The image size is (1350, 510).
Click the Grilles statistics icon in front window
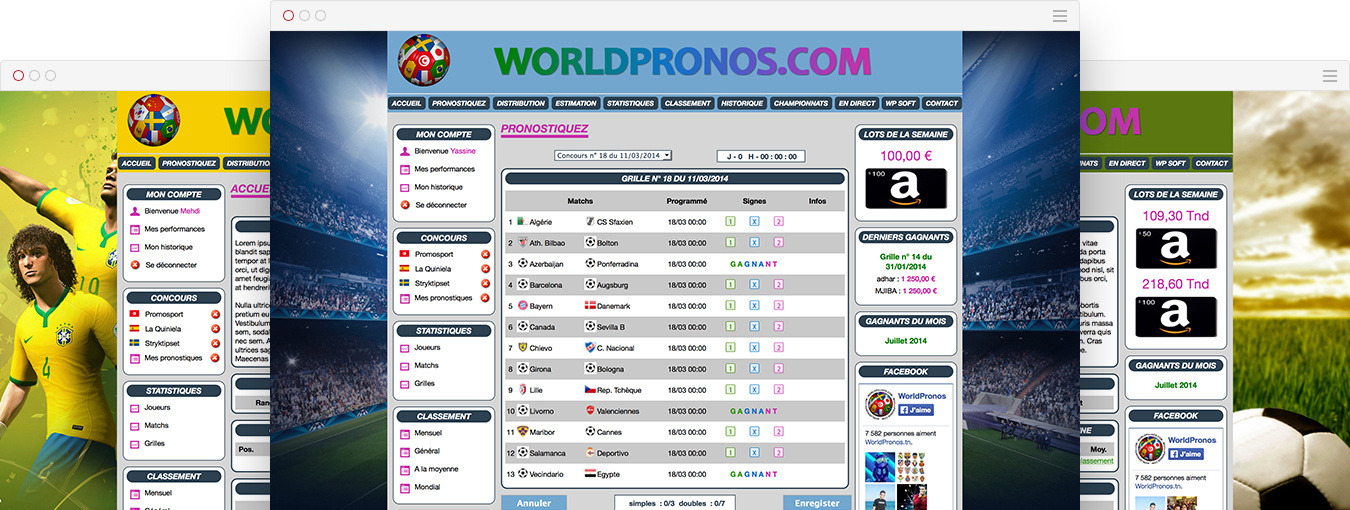click(x=405, y=384)
